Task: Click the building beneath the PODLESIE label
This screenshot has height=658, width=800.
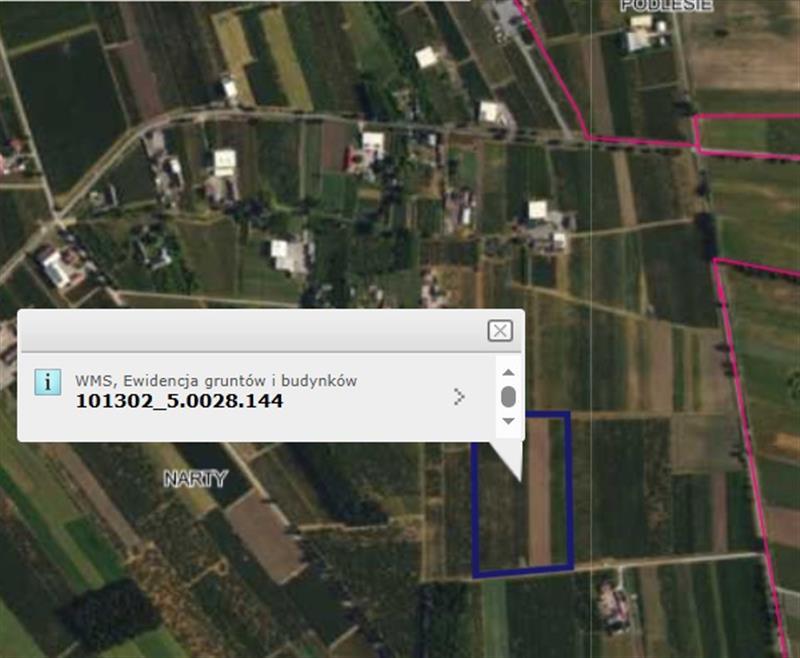Action: pyautogui.click(x=638, y=38)
